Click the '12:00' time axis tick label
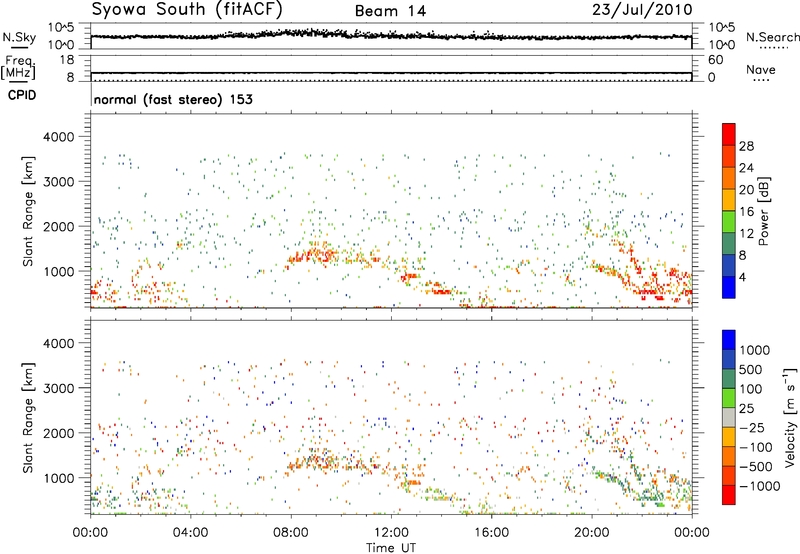The height and width of the screenshot is (554, 800). (391, 533)
